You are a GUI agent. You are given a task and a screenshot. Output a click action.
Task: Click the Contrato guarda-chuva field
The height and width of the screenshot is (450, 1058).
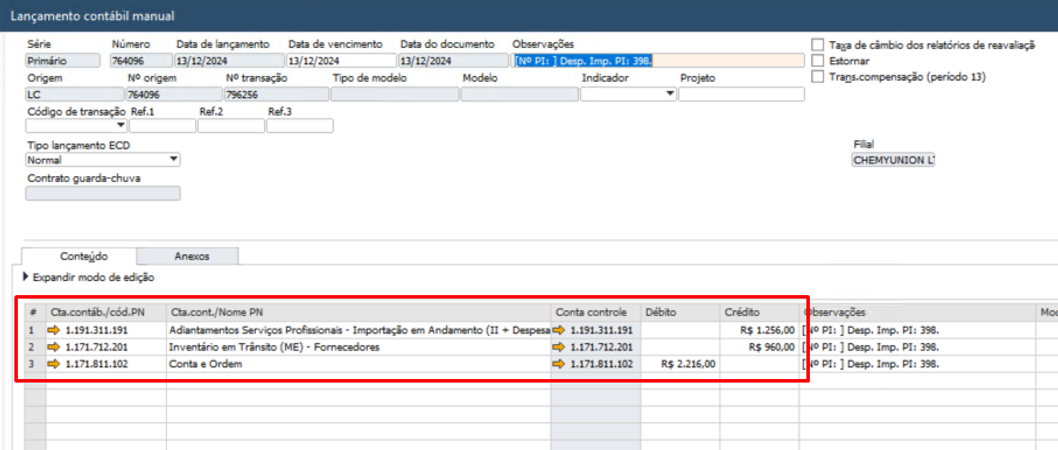[x=103, y=193]
